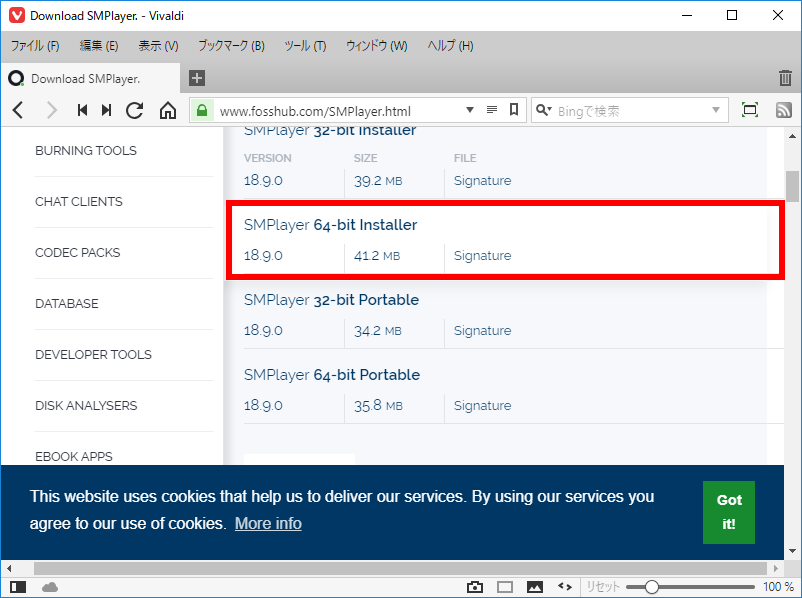Open the ブックマーク (B) menu
Image resolution: width=802 pixels, height=598 pixels.
[x=231, y=46]
